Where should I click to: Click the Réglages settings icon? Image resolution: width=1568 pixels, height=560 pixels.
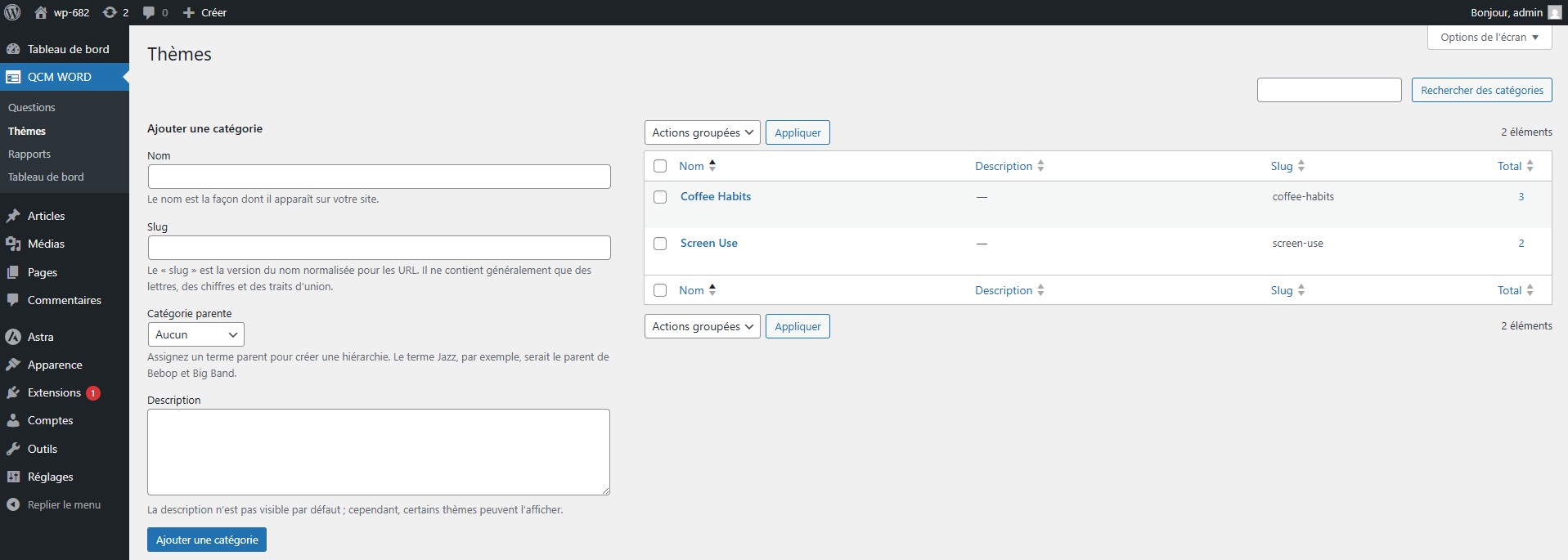13,477
